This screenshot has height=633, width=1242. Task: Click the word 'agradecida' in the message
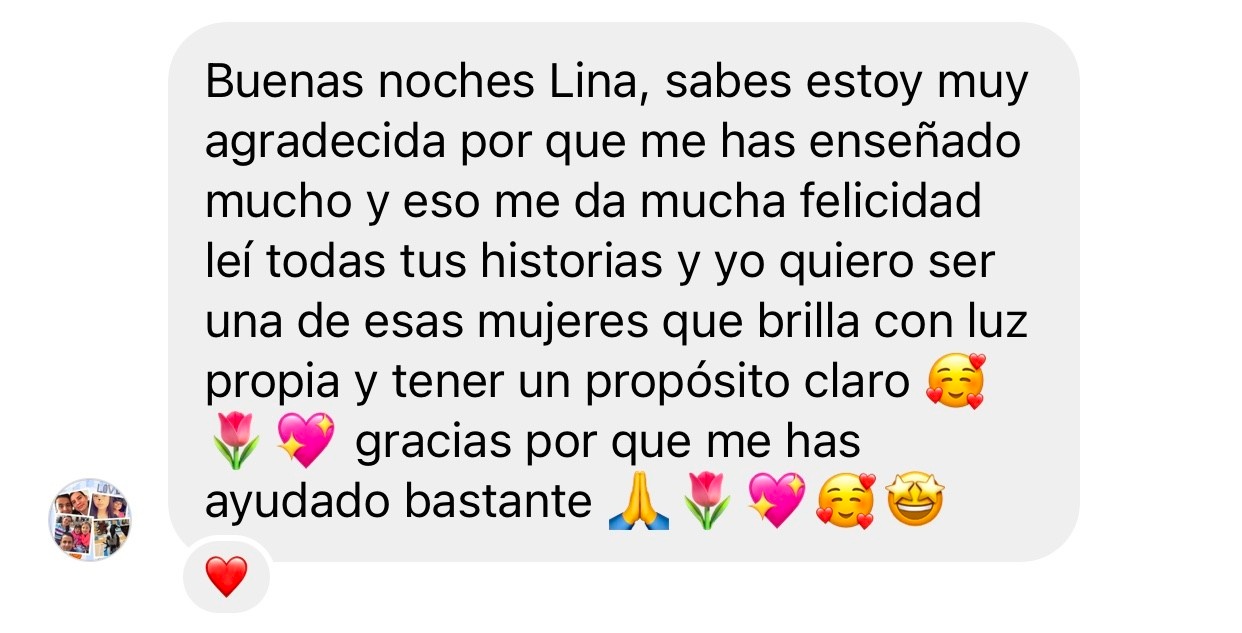(x=325, y=144)
